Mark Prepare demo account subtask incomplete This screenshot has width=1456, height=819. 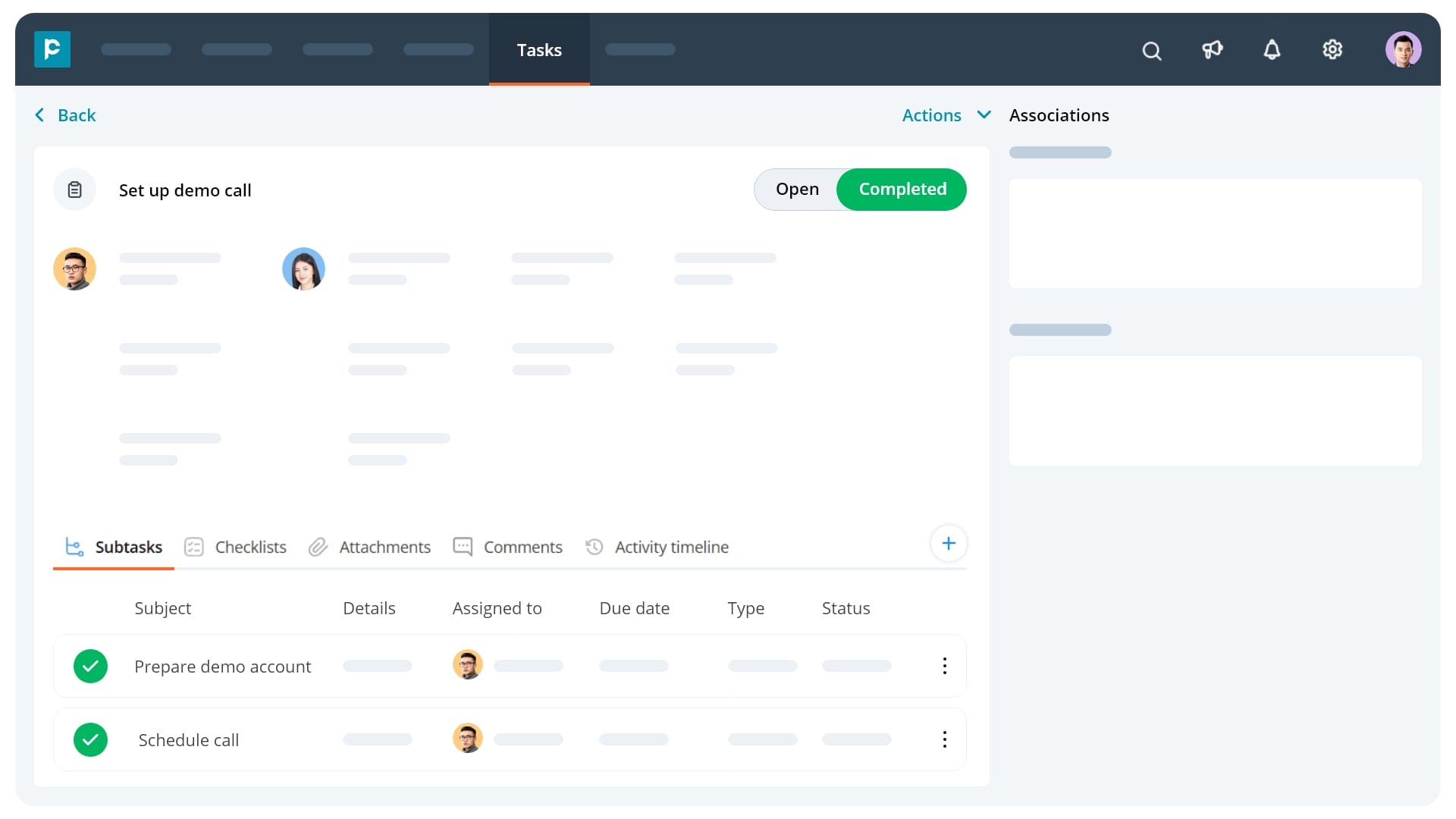coord(91,666)
